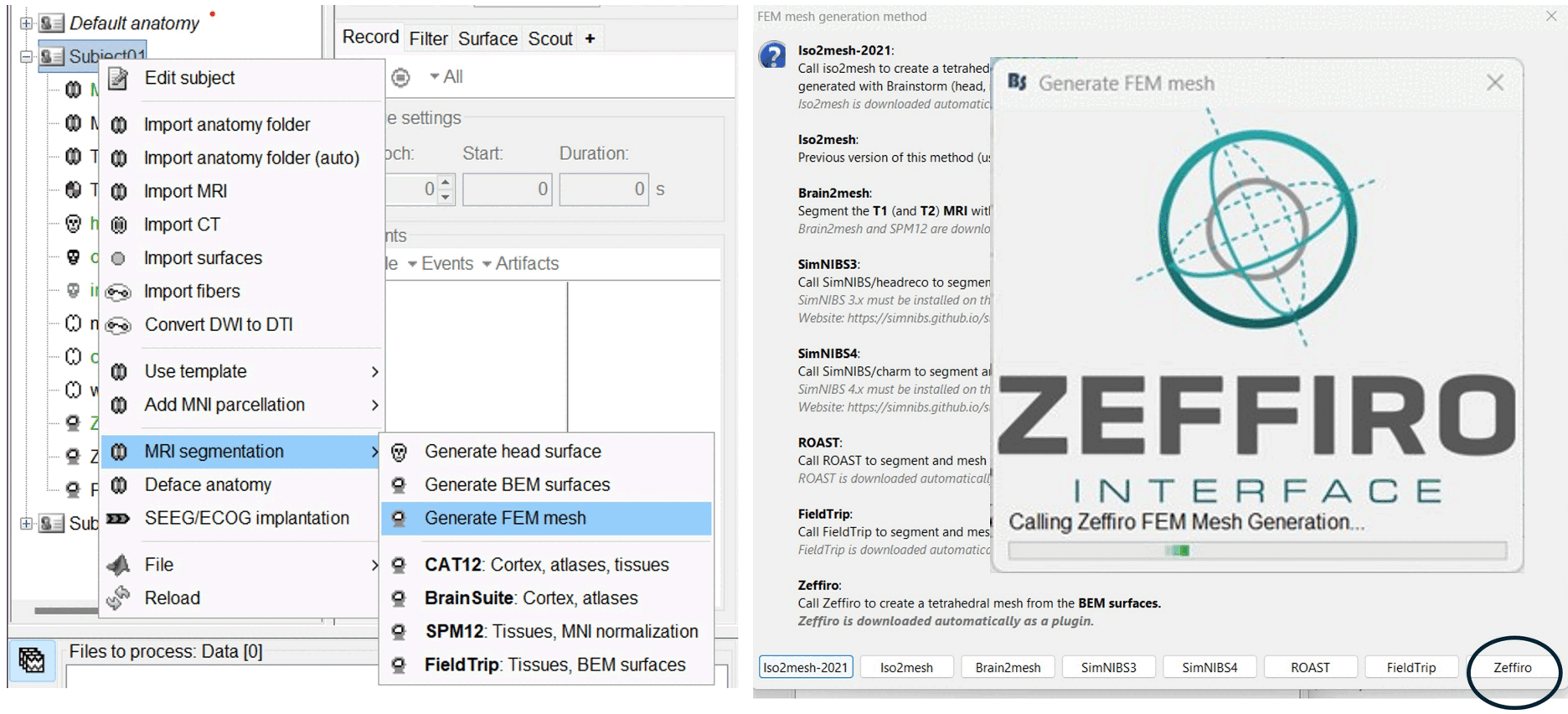Click the Start input field
Viewport: 1568px width, 714px height.
pyautogui.click(x=507, y=189)
